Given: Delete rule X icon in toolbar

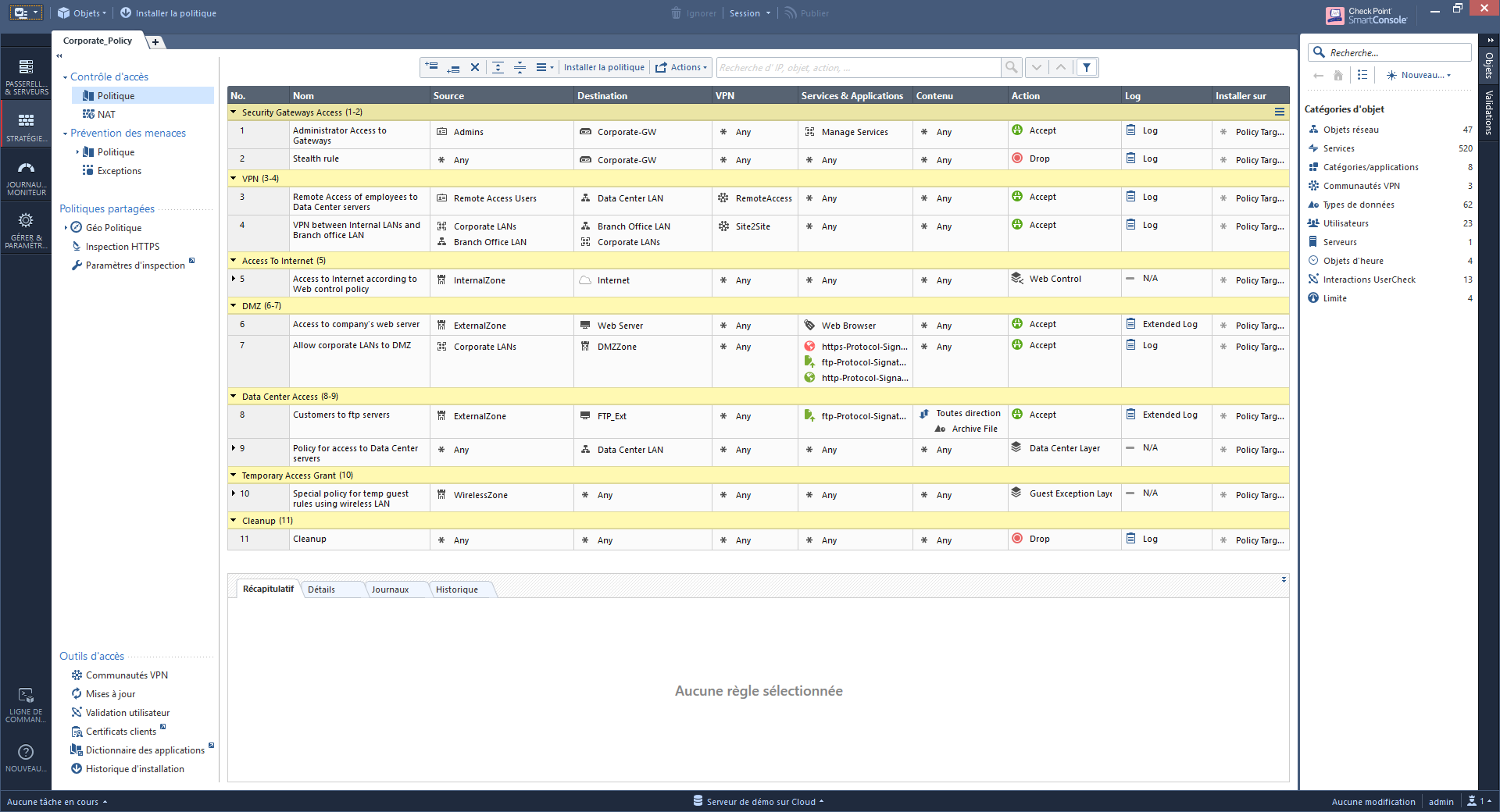Looking at the screenshot, I should [x=474, y=67].
